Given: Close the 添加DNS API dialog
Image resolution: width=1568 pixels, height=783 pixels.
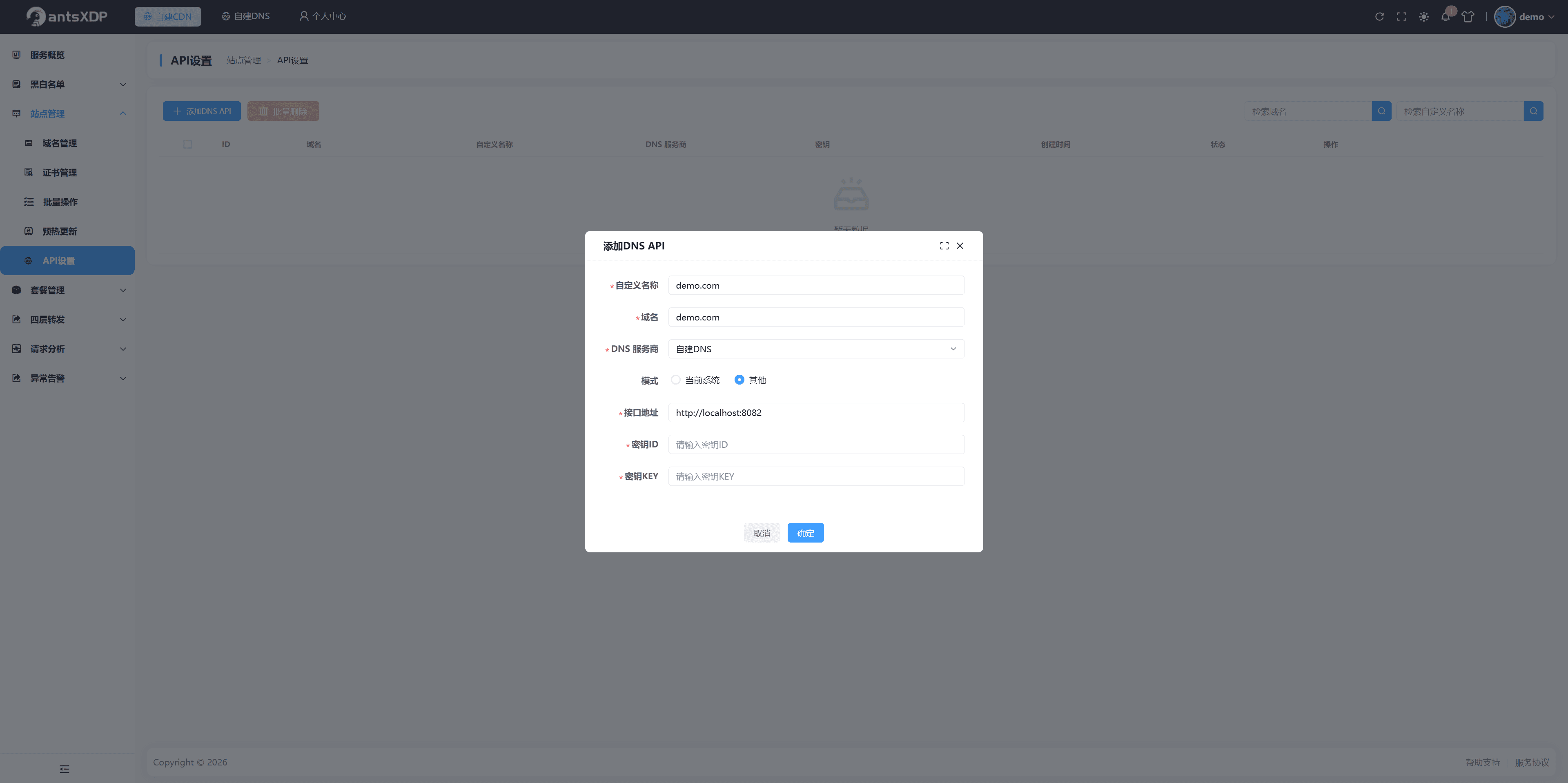Looking at the screenshot, I should (x=960, y=246).
